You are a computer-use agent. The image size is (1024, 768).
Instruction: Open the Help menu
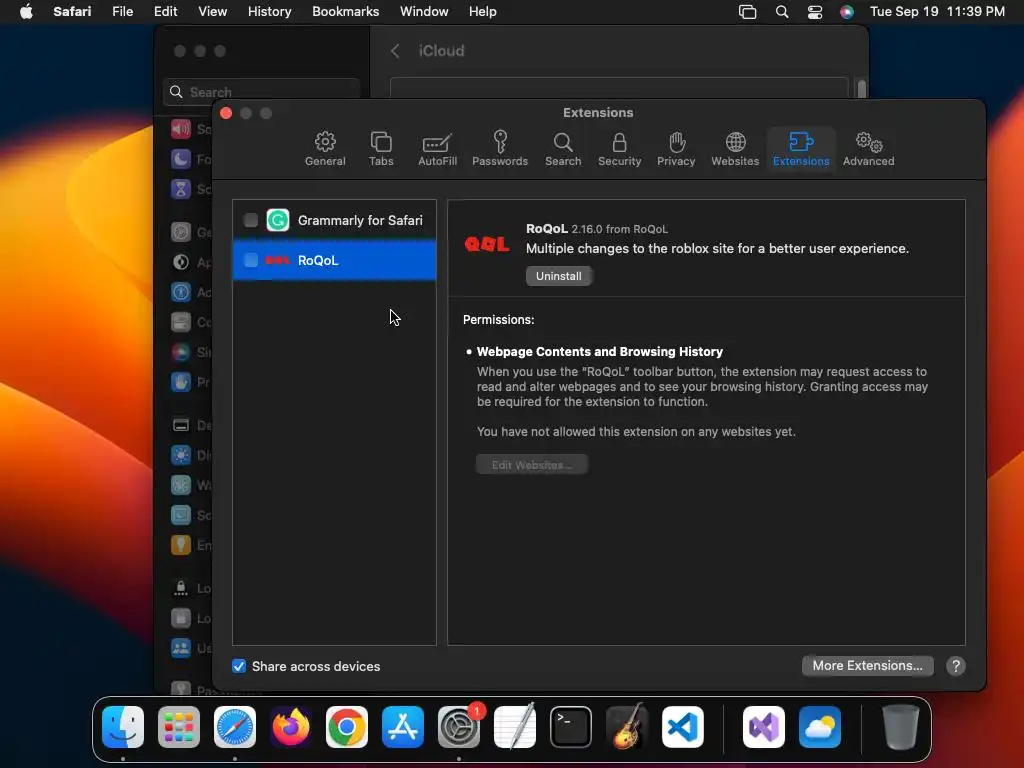click(x=483, y=12)
